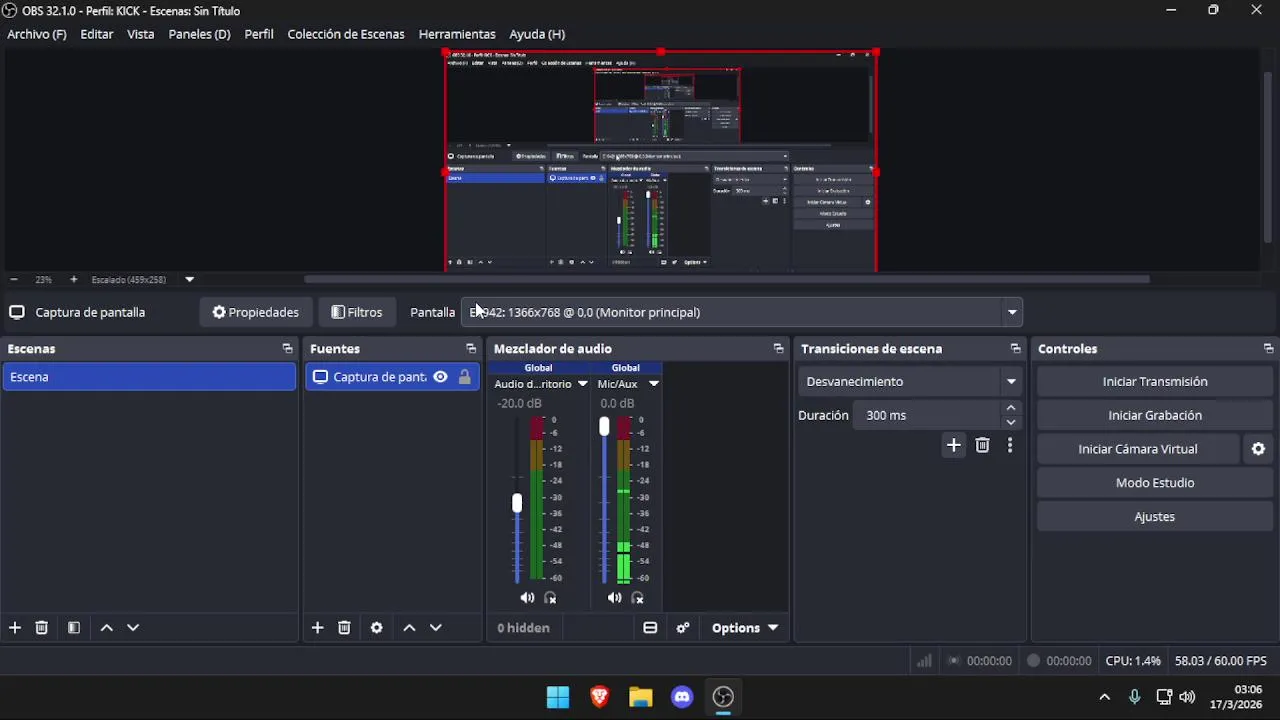Open Windows Start menu
The height and width of the screenshot is (720, 1280).
click(x=558, y=697)
